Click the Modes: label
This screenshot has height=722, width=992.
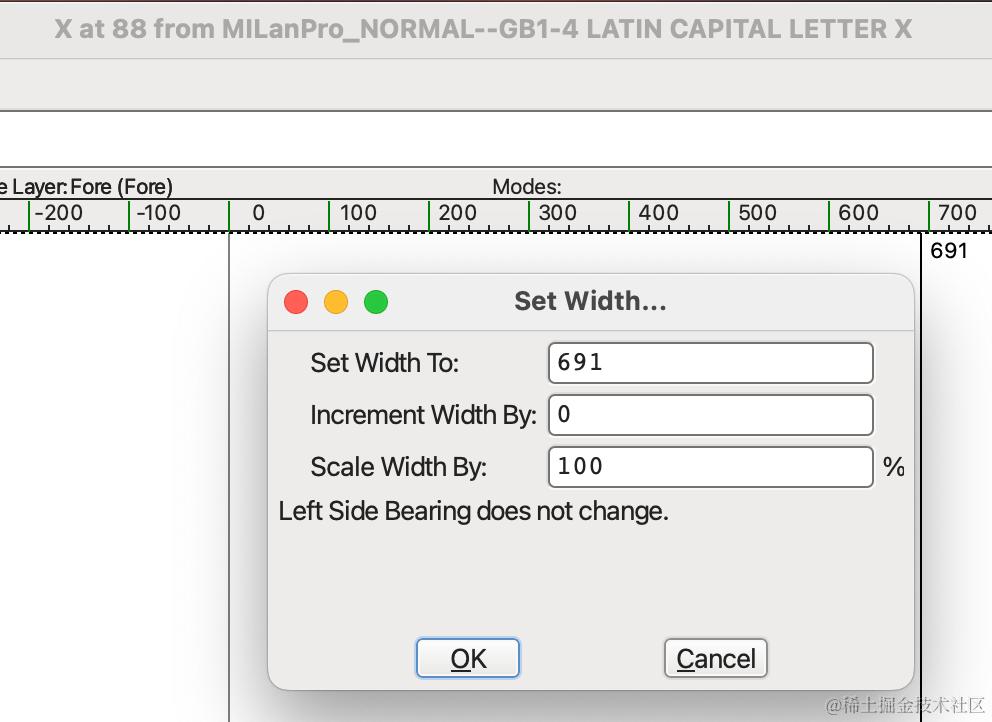[x=527, y=186]
